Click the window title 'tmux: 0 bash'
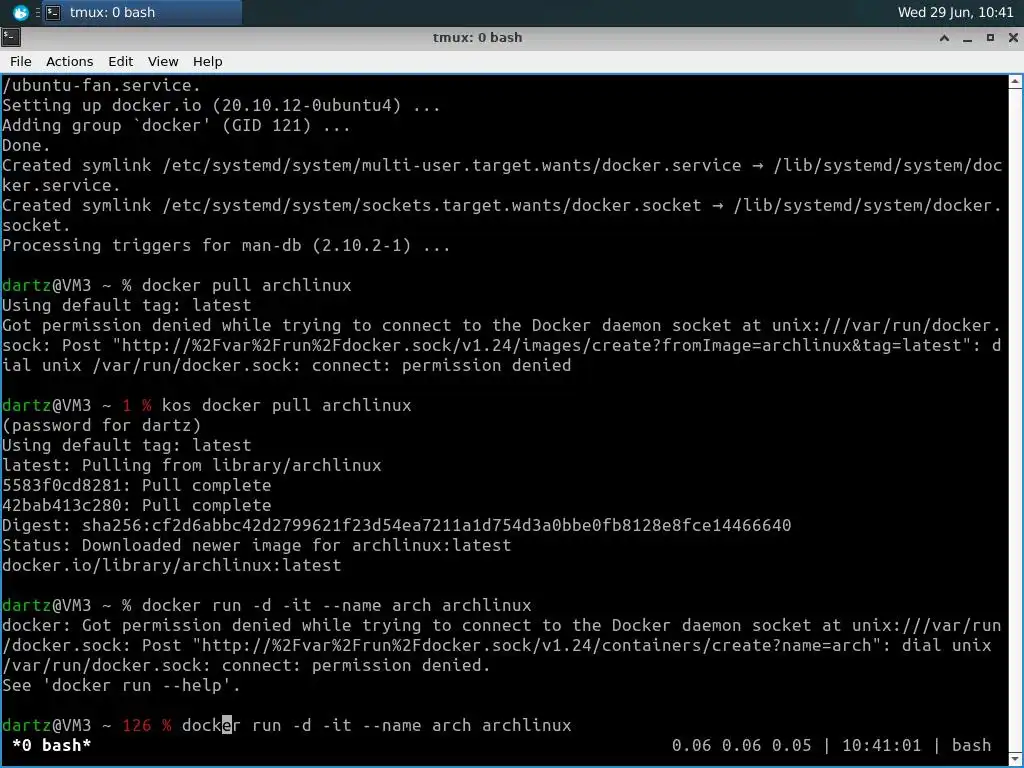The height and width of the screenshot is (768, 1024). point(477,38)
